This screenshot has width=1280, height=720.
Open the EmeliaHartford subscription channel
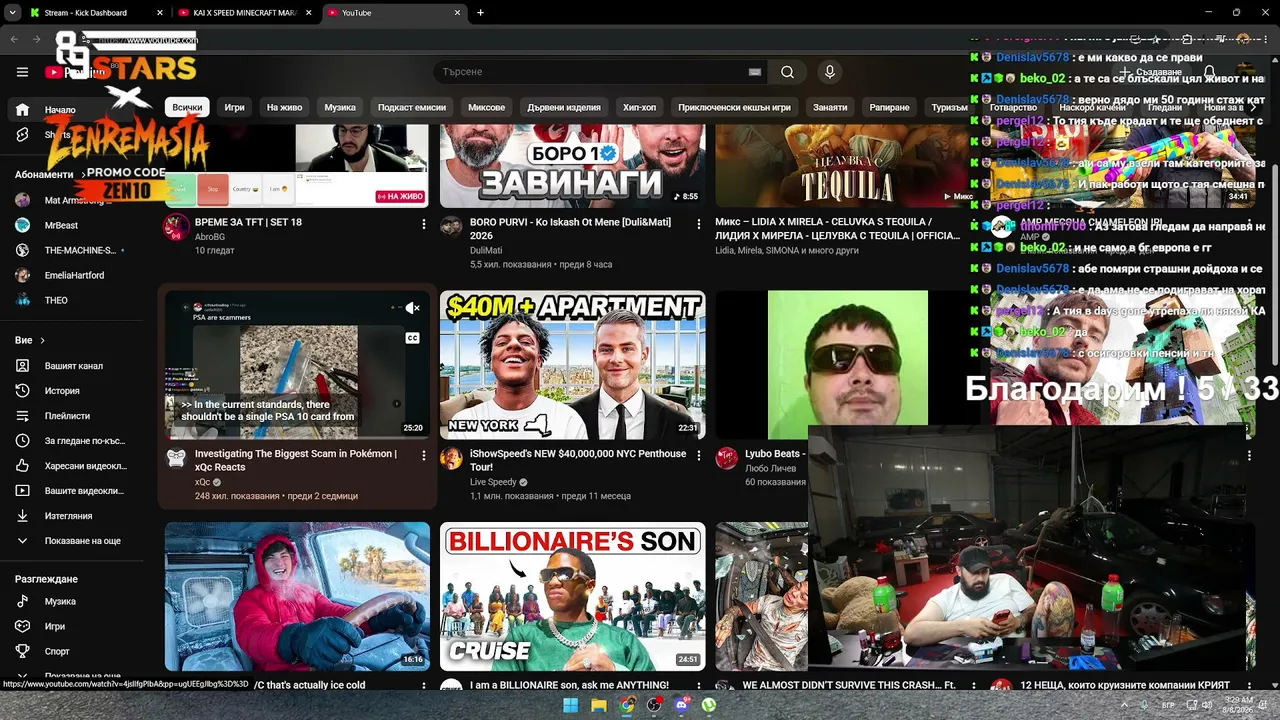pyautogui.click(x=72, y=275)
